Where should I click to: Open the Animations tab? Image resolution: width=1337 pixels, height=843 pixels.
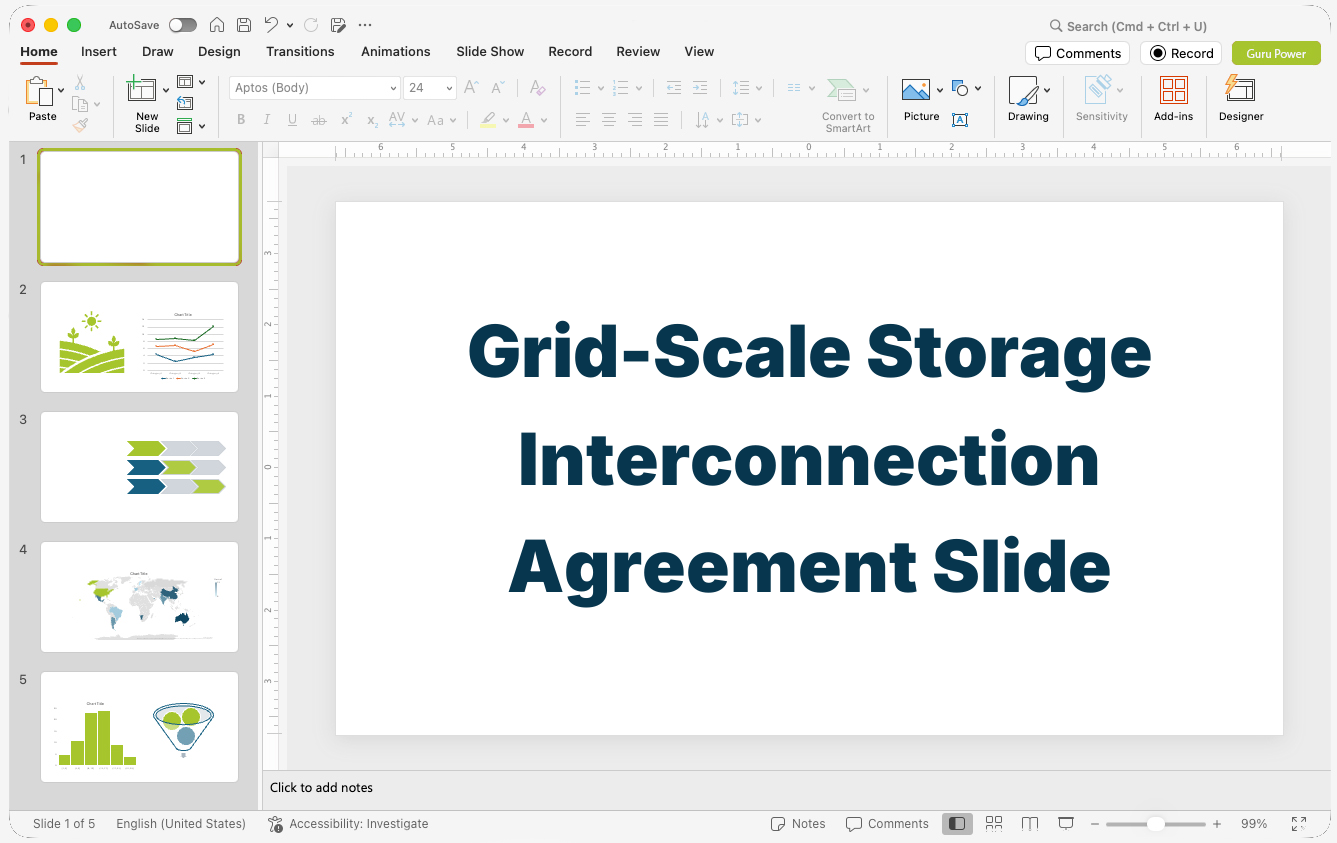[x=396, y=51]
